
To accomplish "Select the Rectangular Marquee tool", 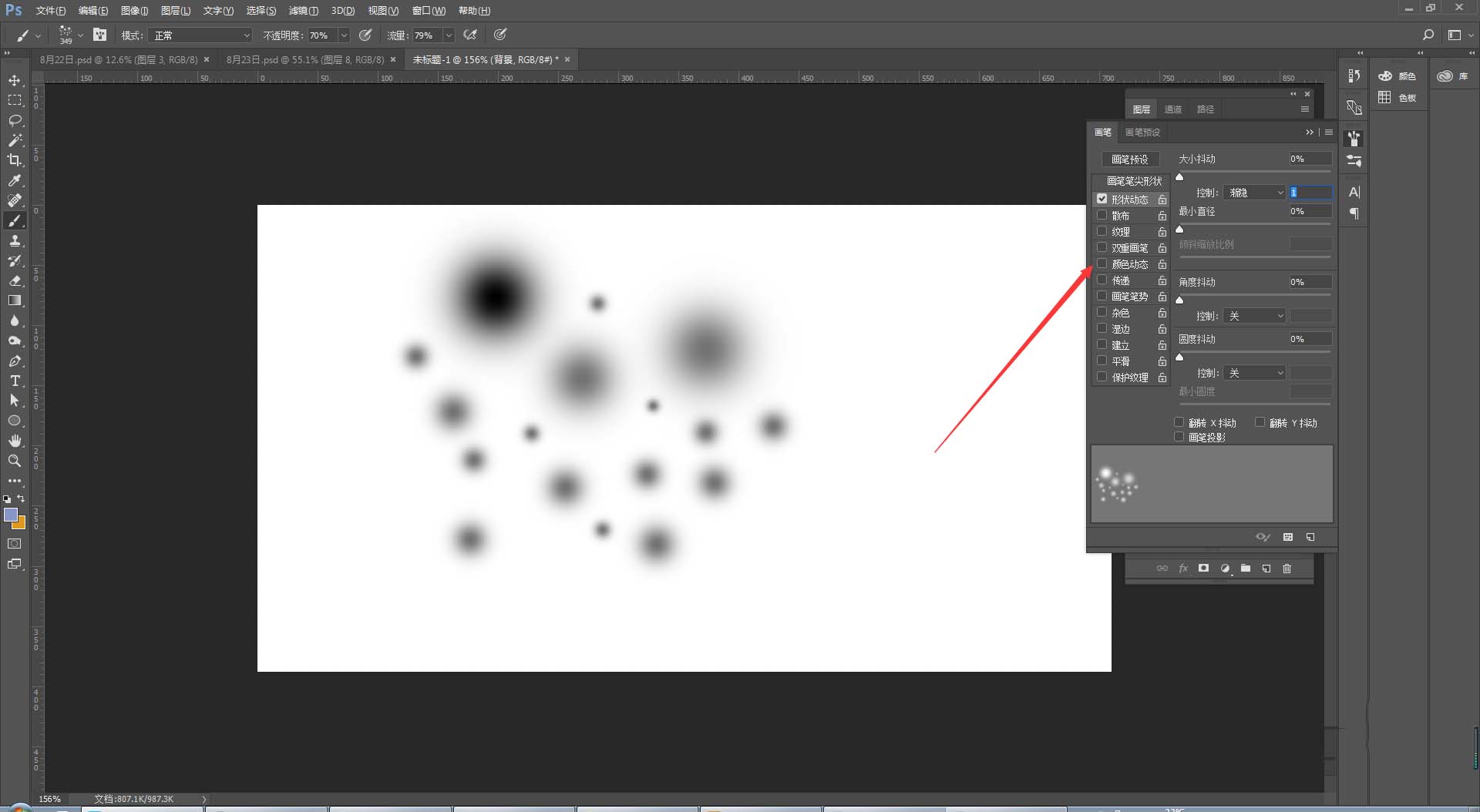I will (x=15, y=100).
